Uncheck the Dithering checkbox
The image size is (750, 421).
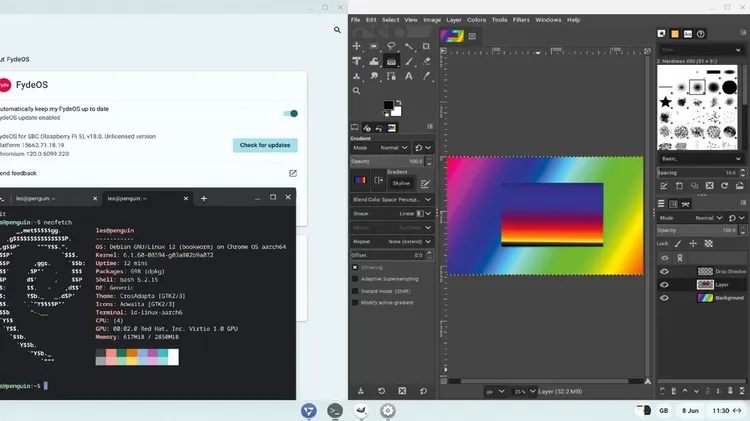click(x=355, y=267)
